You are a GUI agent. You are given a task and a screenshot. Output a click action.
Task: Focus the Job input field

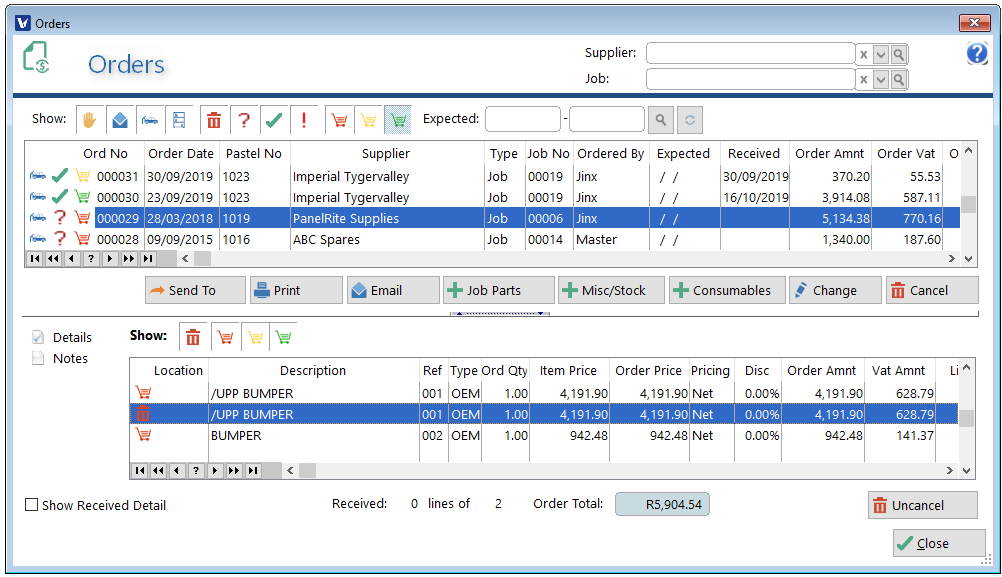750,79
